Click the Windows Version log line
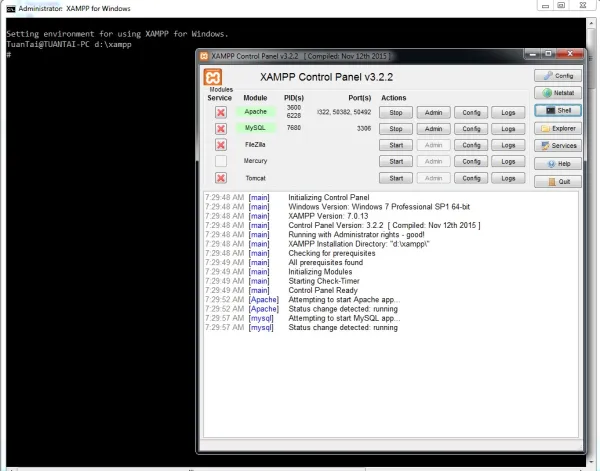600x471 pixels. (x=379, y=207)
